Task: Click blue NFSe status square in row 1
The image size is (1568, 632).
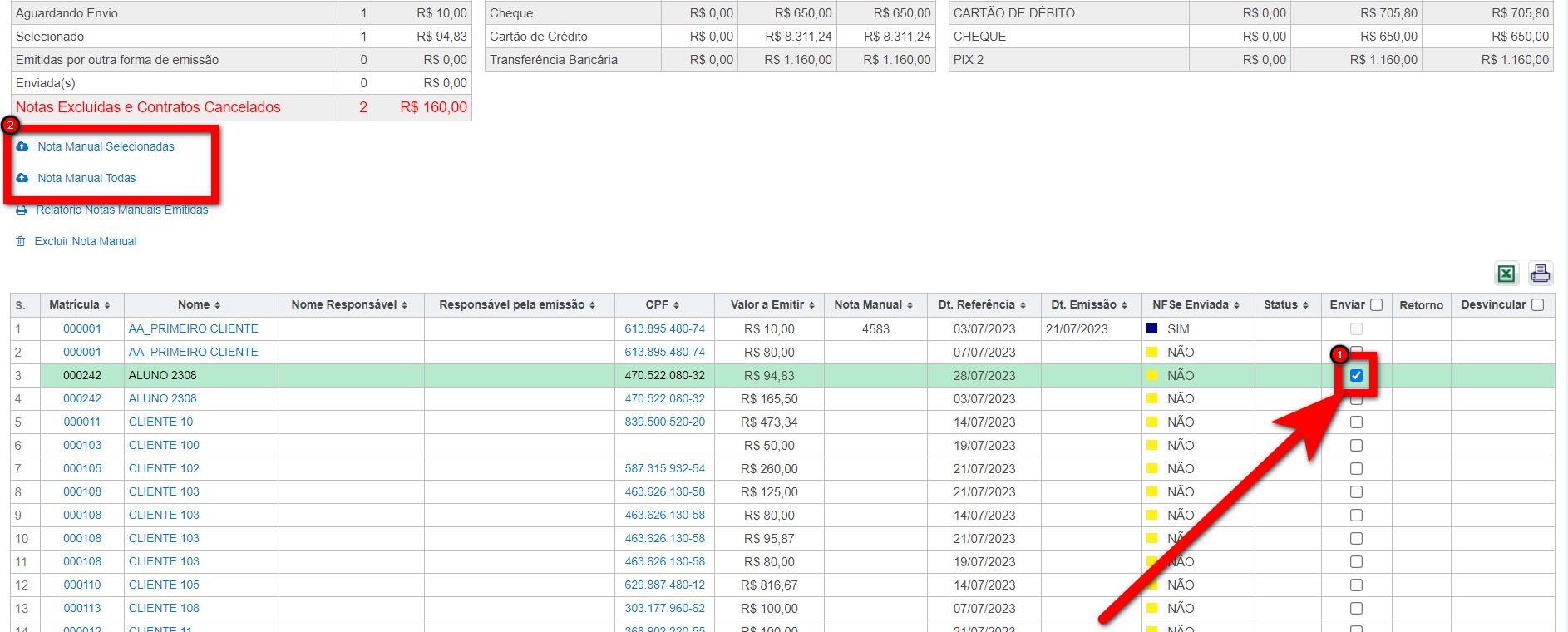Action: coord(1151,328)
